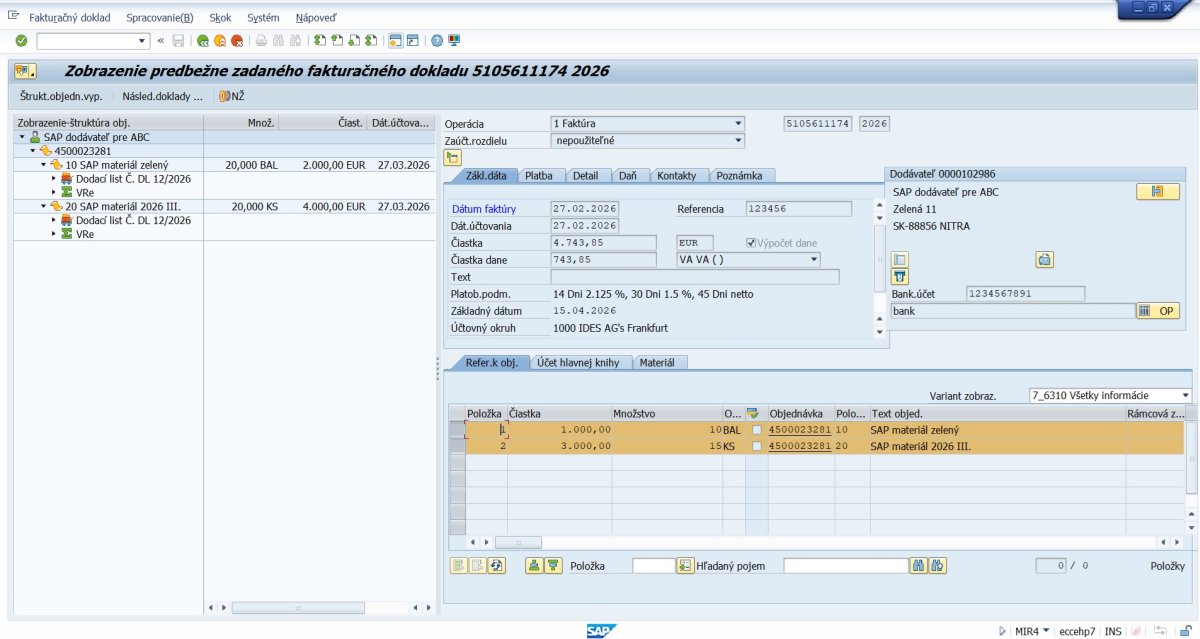1200x639 pixels.
Task: Click the NŽ coins icon button
Action: [231, 97]
